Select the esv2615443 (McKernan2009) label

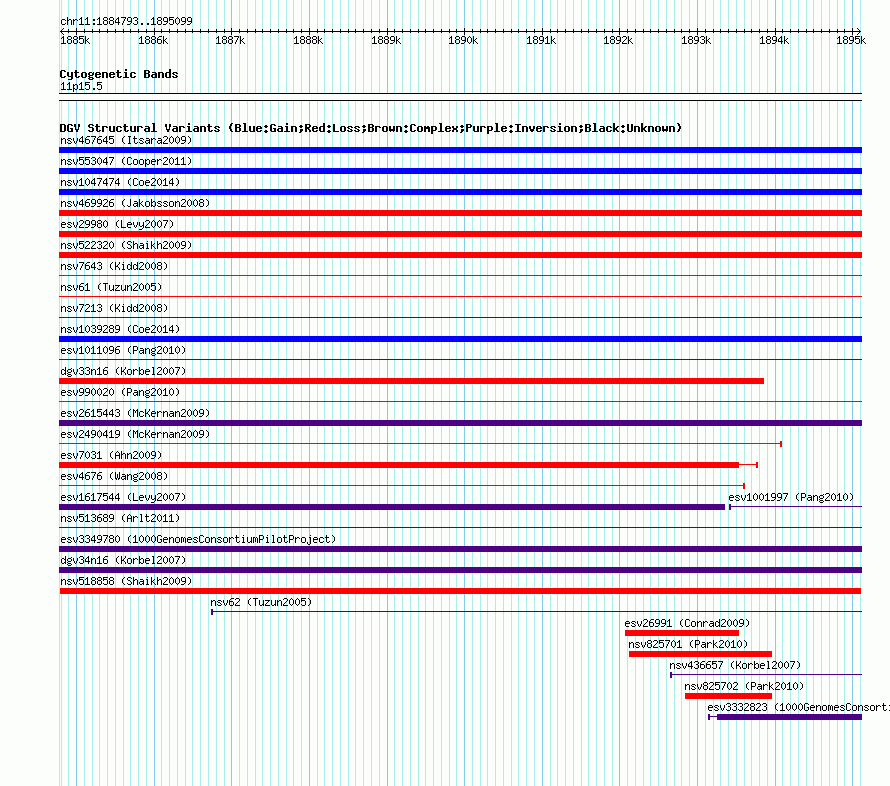pyautogui.click(x=135, y=413)
